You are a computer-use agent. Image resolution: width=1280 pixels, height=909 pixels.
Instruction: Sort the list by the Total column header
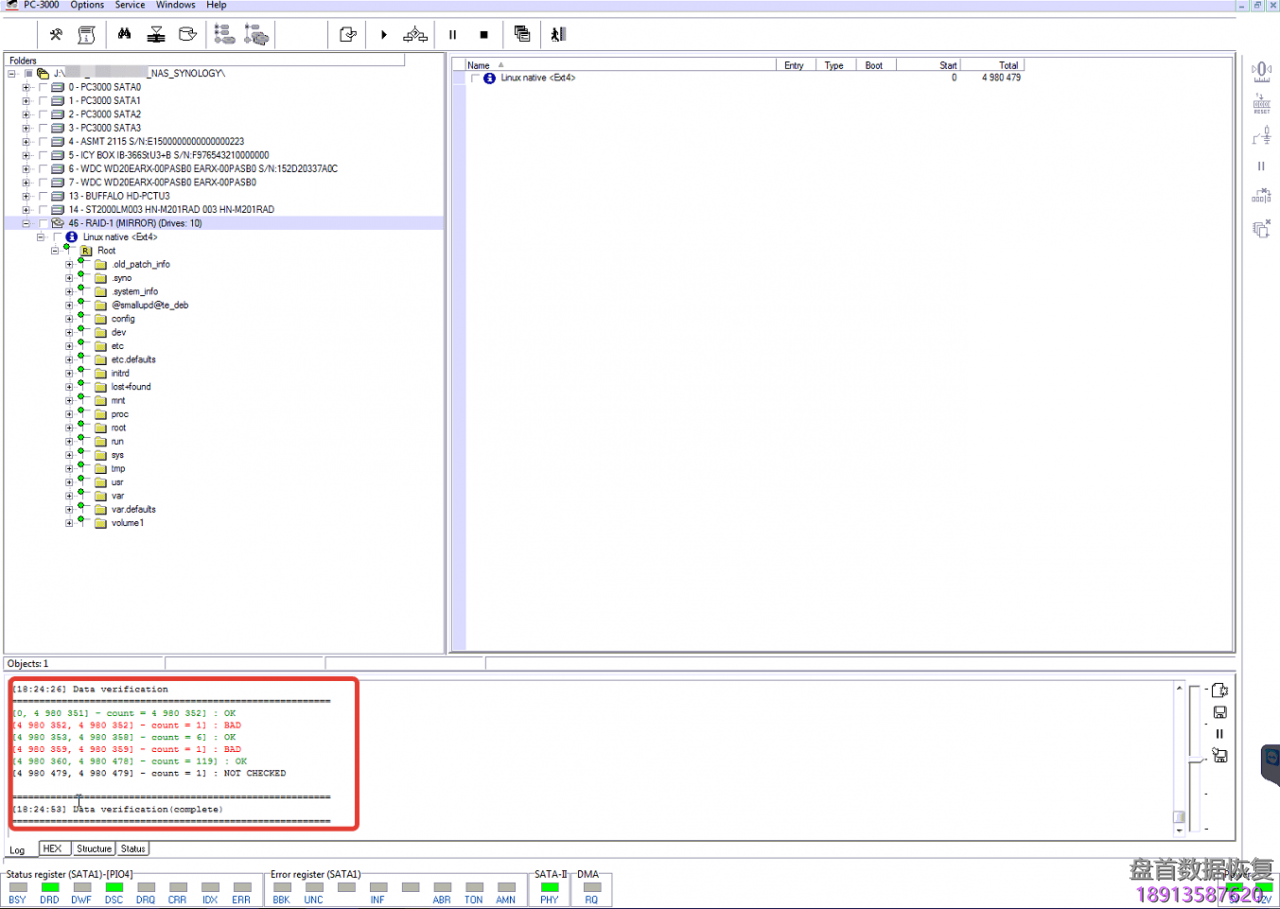point(991,65)
